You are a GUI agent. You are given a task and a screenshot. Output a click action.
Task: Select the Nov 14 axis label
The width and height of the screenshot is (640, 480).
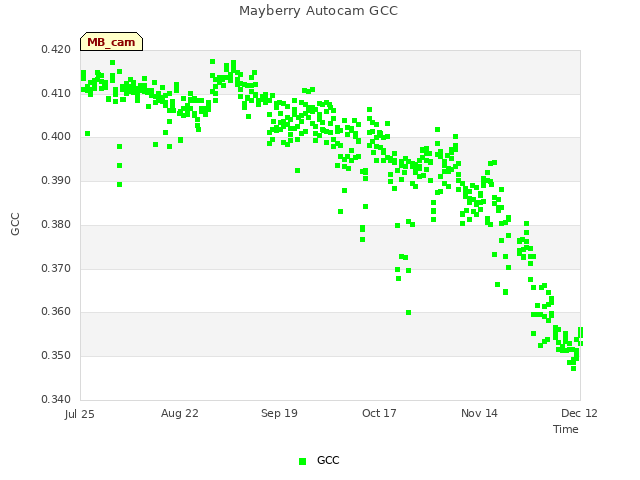(479, 413)
